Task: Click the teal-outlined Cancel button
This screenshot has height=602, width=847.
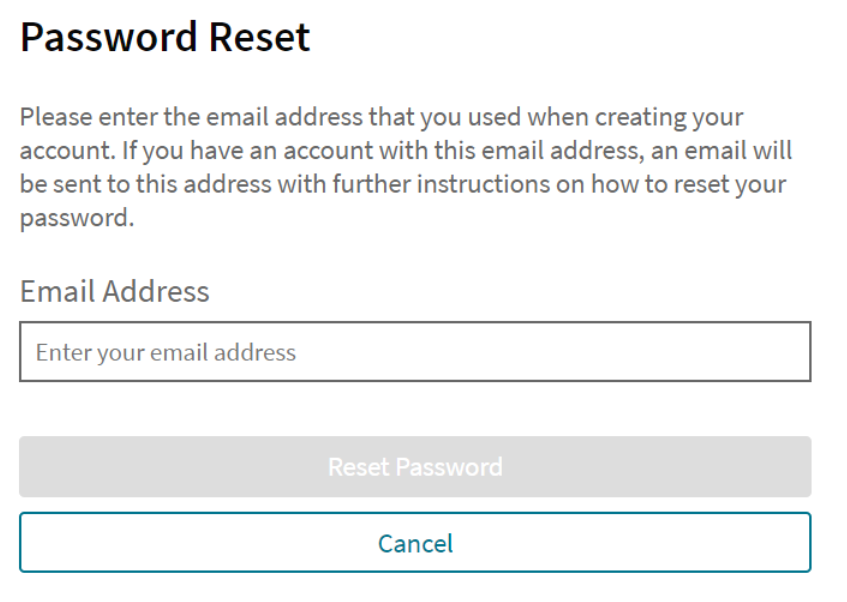Action: [x=415, y=543]
